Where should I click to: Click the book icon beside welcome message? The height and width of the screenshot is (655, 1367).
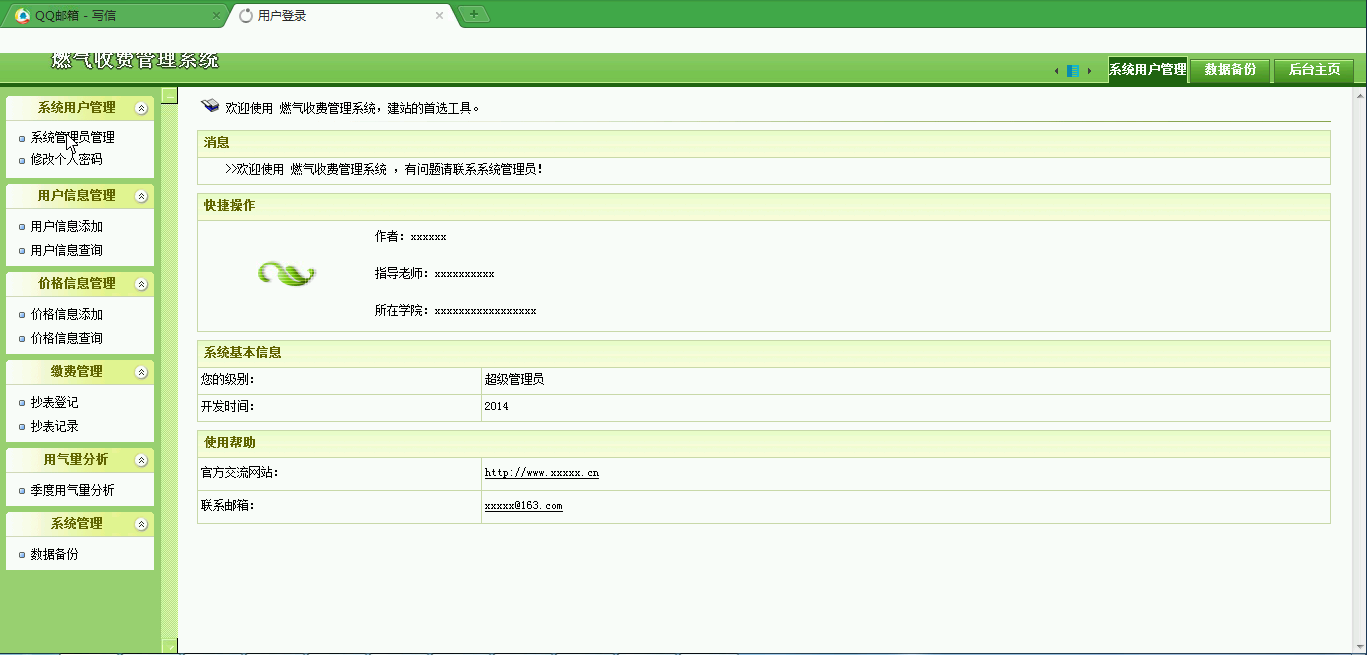[210, 106]
